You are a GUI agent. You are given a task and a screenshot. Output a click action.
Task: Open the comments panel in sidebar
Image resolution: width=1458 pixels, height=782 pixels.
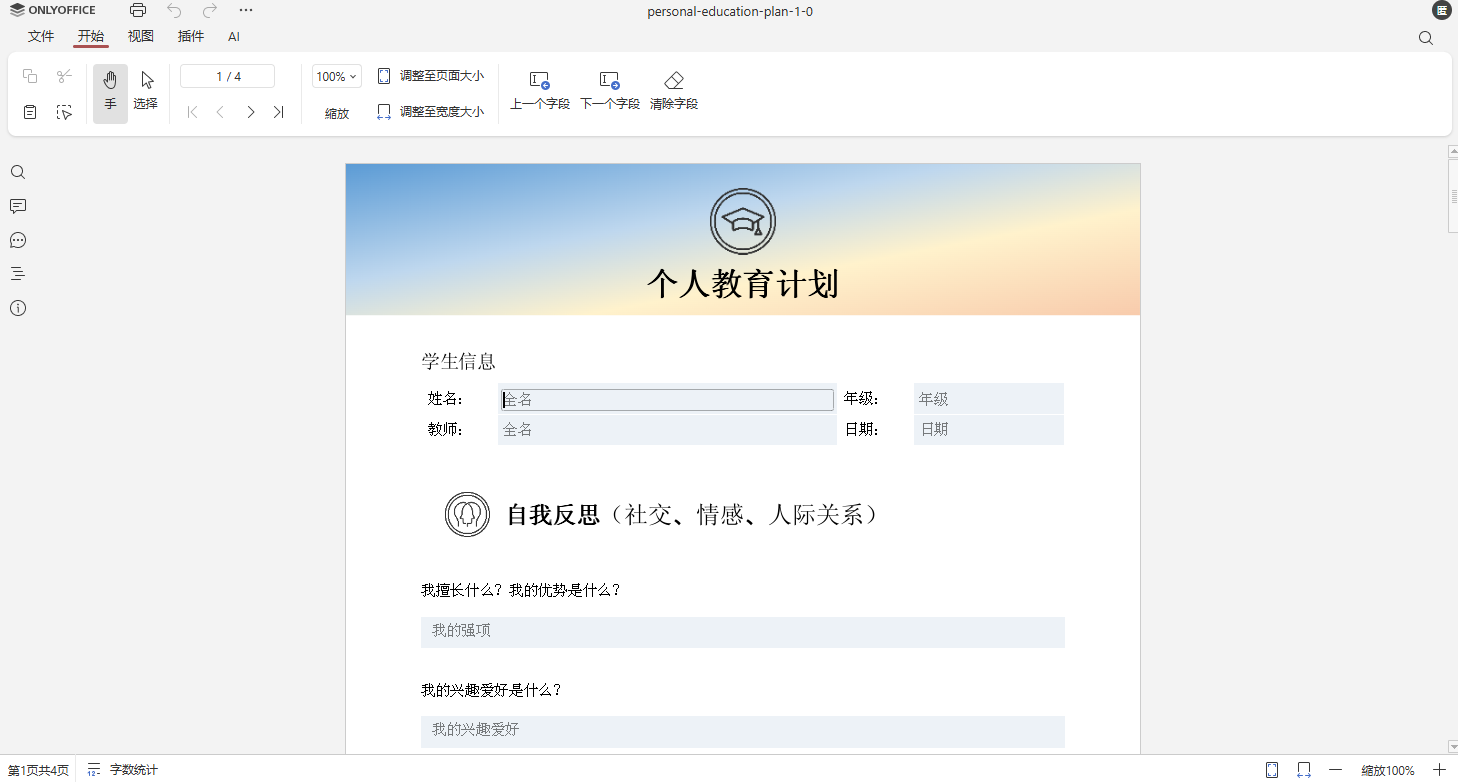(x=18, y=206)
